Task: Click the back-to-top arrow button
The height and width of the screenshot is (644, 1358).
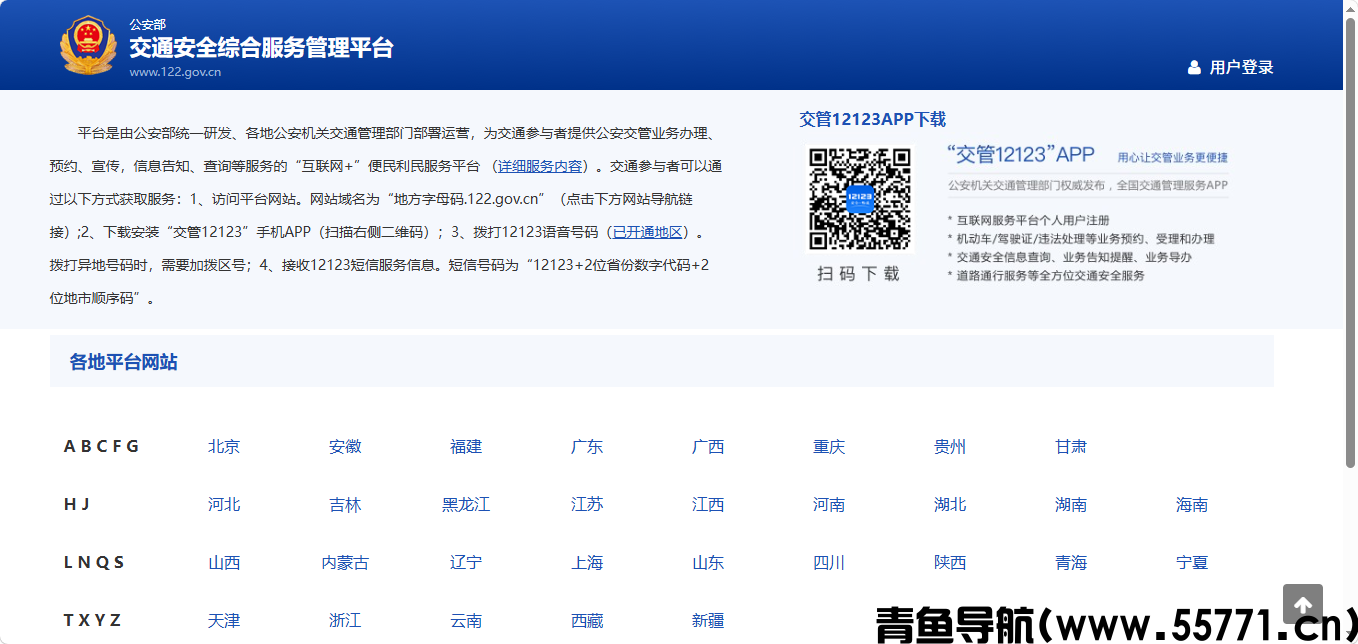Action: click(1302, 605)
